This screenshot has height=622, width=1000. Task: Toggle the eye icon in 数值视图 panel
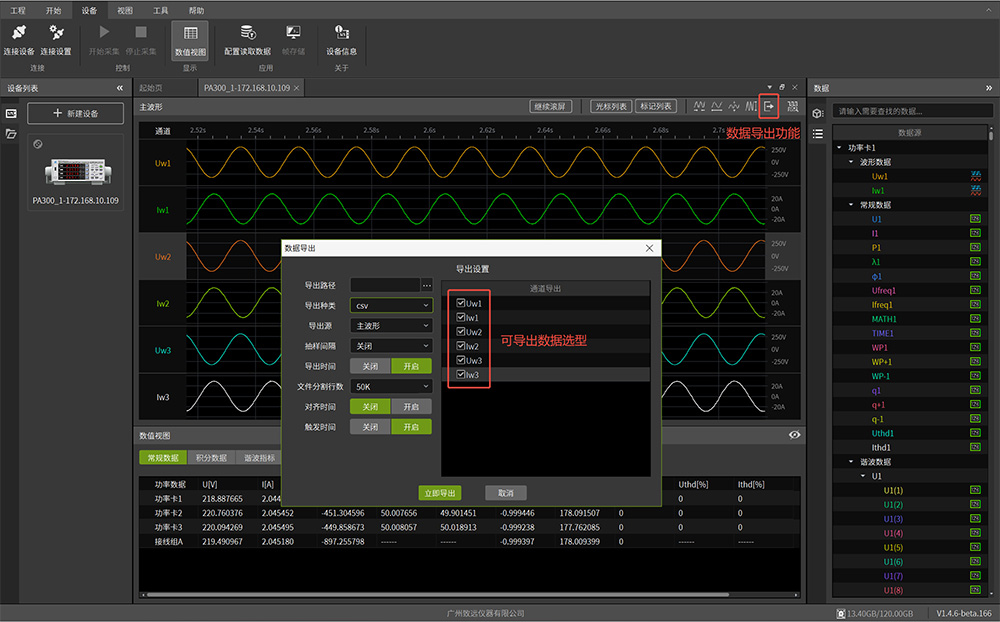794,435
